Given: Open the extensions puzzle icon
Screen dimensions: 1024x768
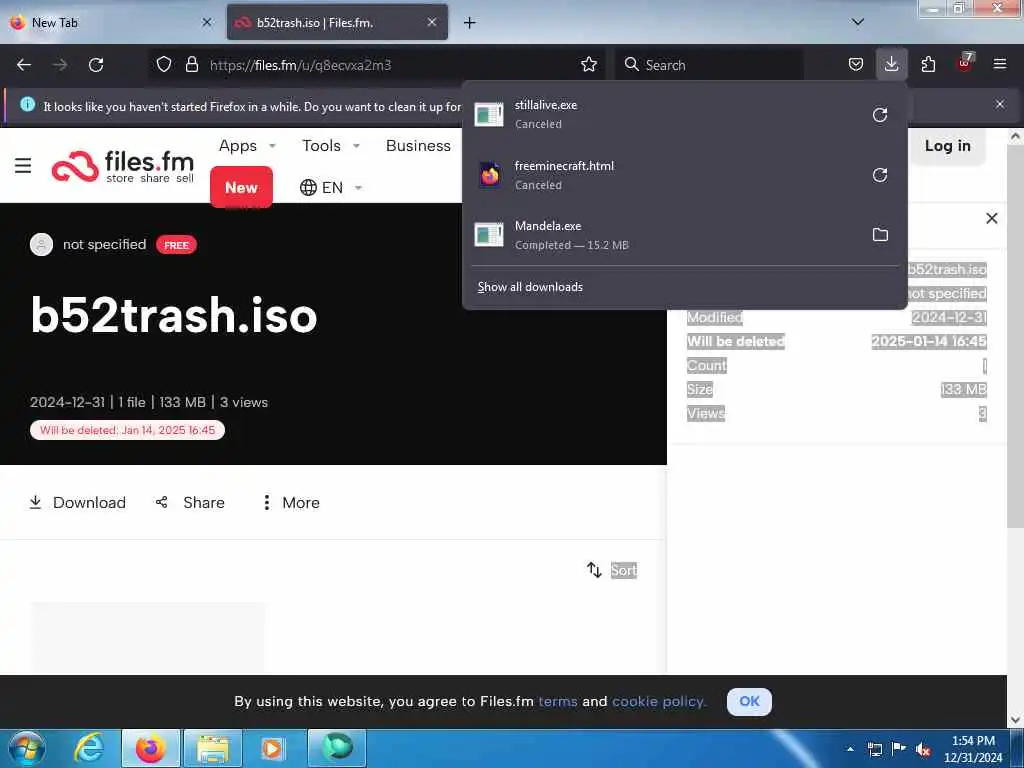Looking at the screenshot, I should point(928,65).
